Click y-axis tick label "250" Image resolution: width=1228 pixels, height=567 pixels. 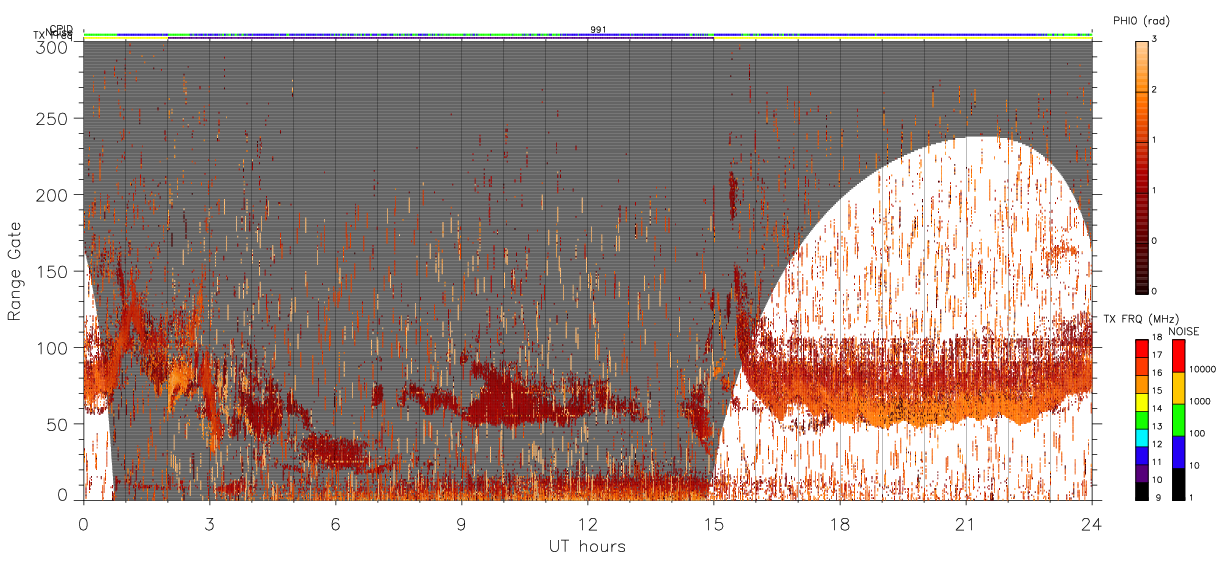[x=54, y=118]
